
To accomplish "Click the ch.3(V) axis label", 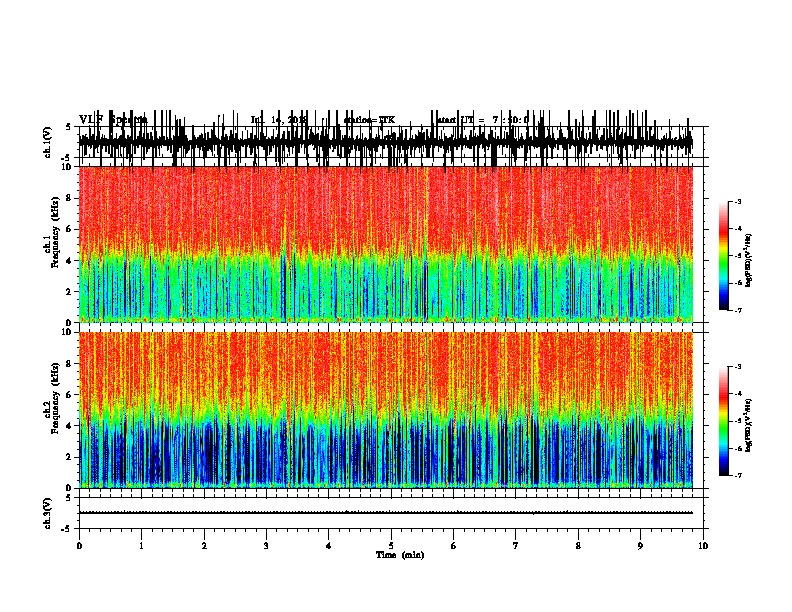I will [48, 513].
